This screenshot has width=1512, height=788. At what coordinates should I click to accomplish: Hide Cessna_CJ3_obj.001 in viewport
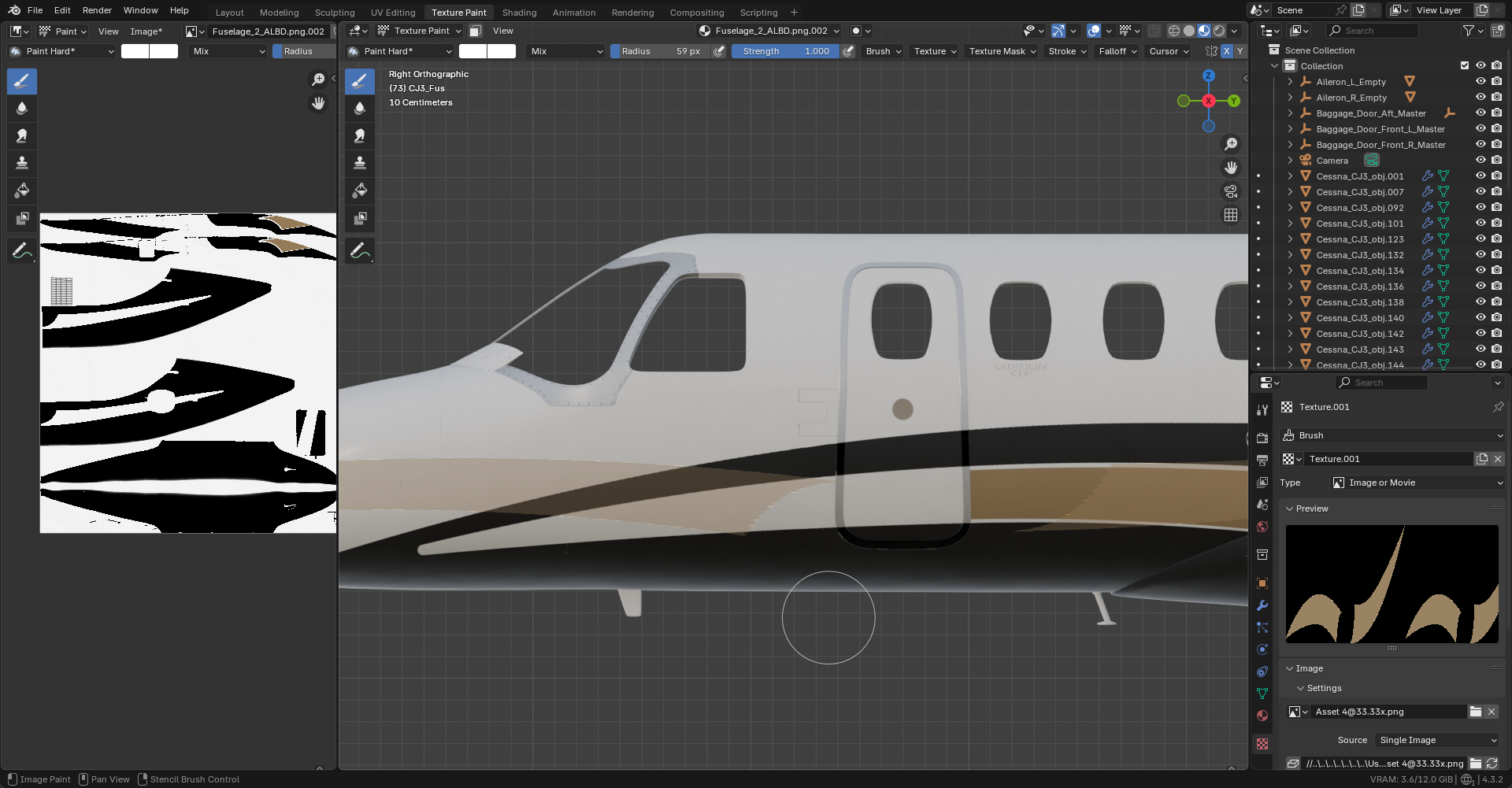[x=1480, y=176]
